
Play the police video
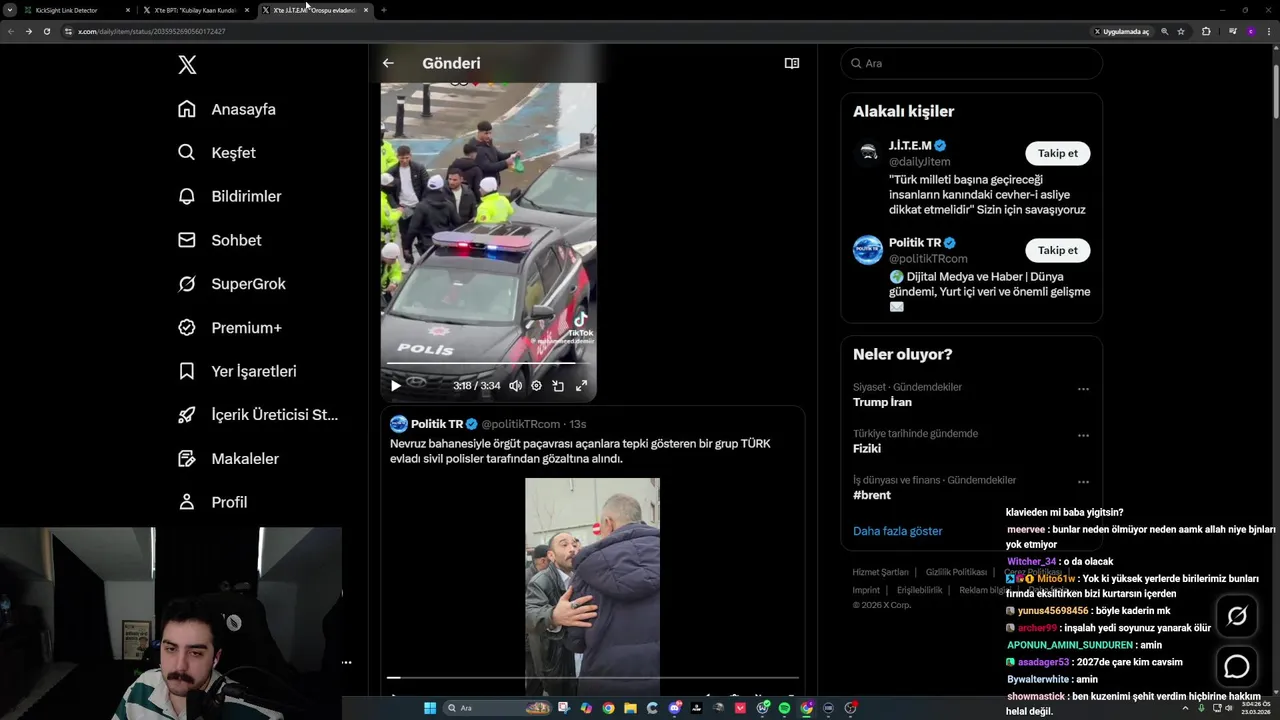(x=396, y=385)
